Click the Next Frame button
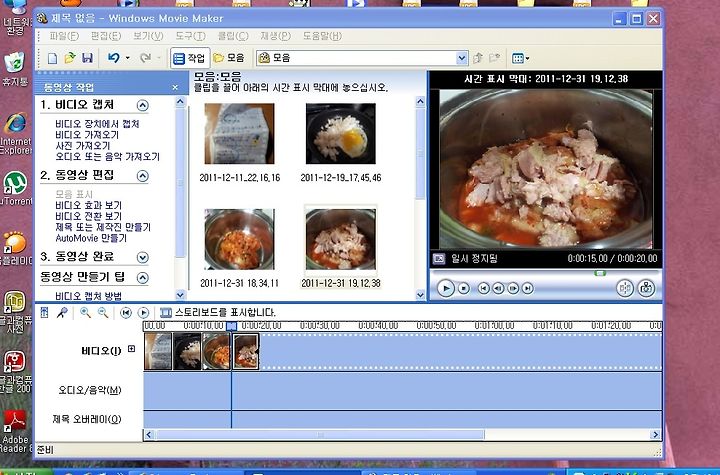 point(513,288)
